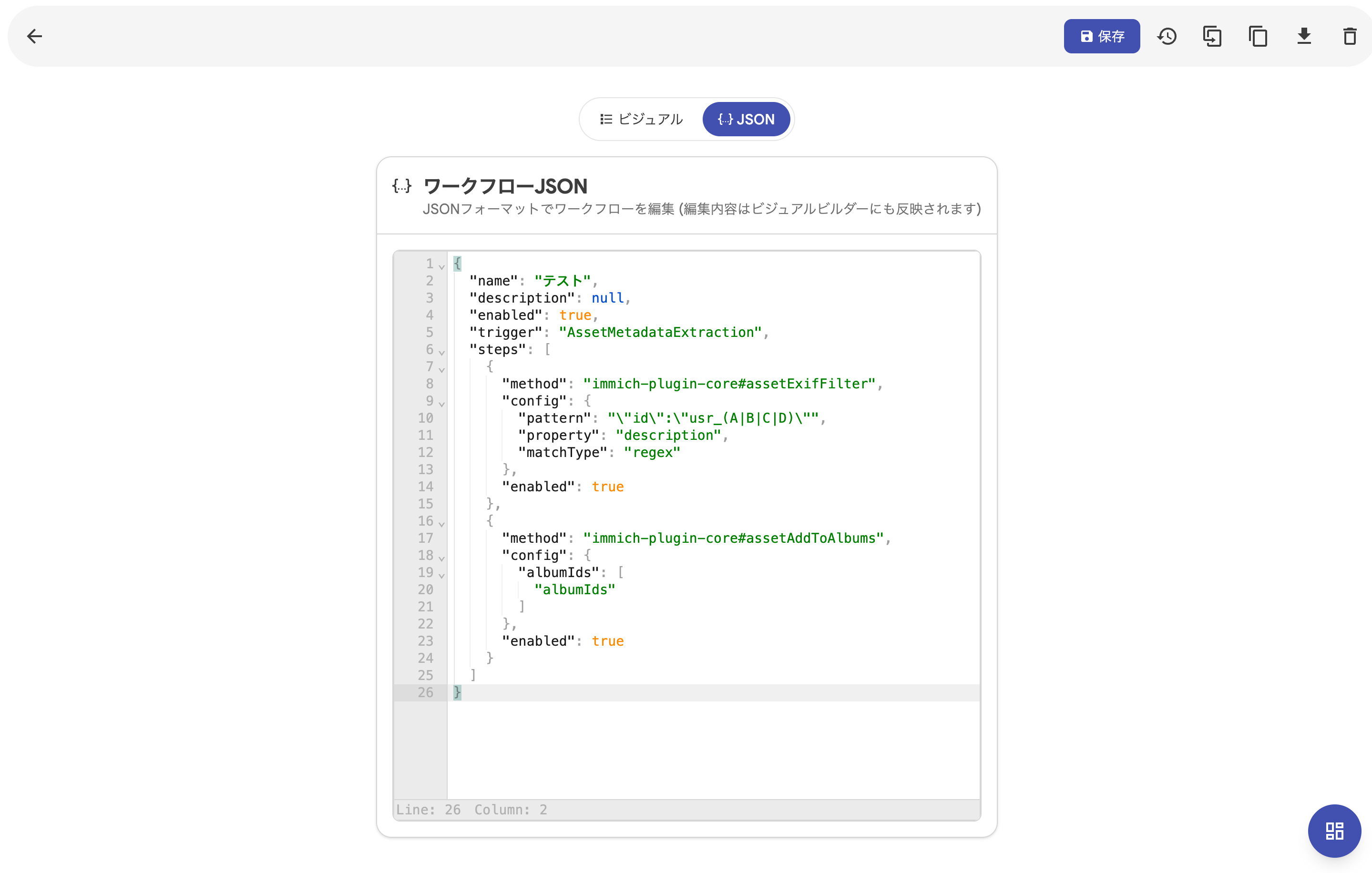Copy workflow with the duplicate pages icon
Viewport: 1372px width, 873px height.
[x=1258, y=36]
